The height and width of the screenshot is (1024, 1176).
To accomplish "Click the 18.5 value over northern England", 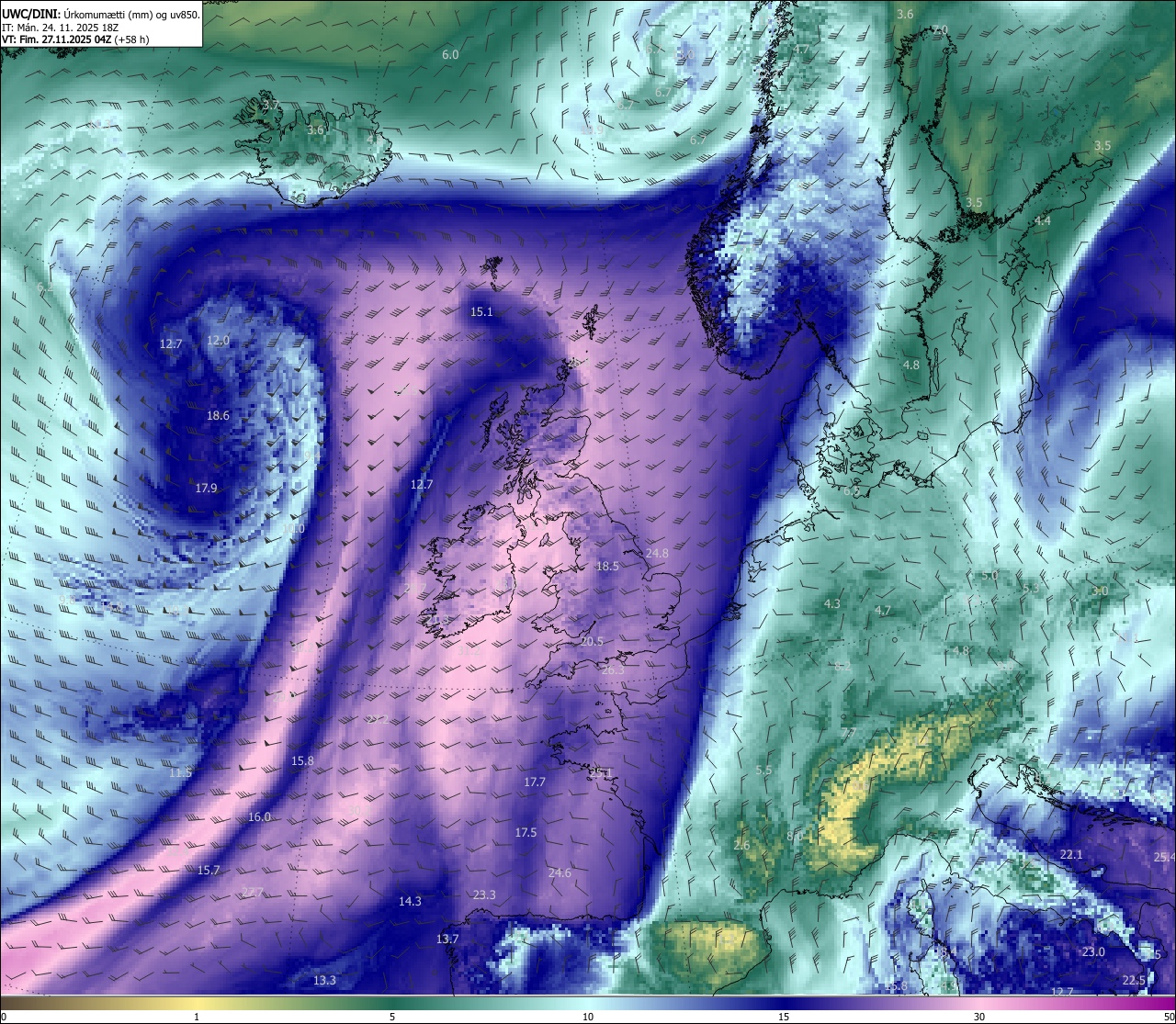I will coord(607,567).
